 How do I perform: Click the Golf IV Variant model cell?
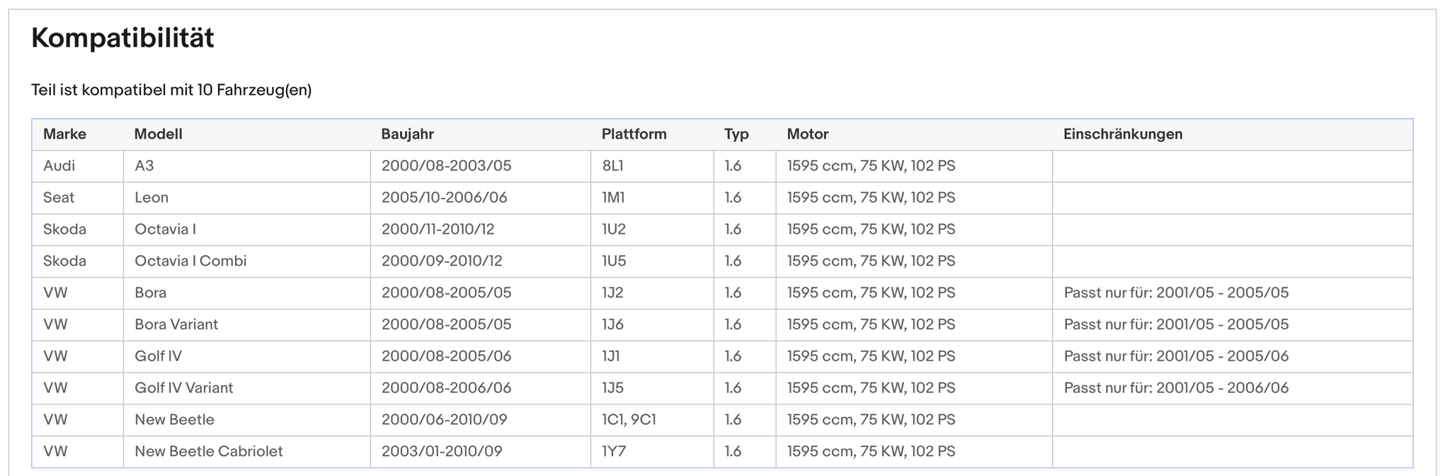coord(184,388)
